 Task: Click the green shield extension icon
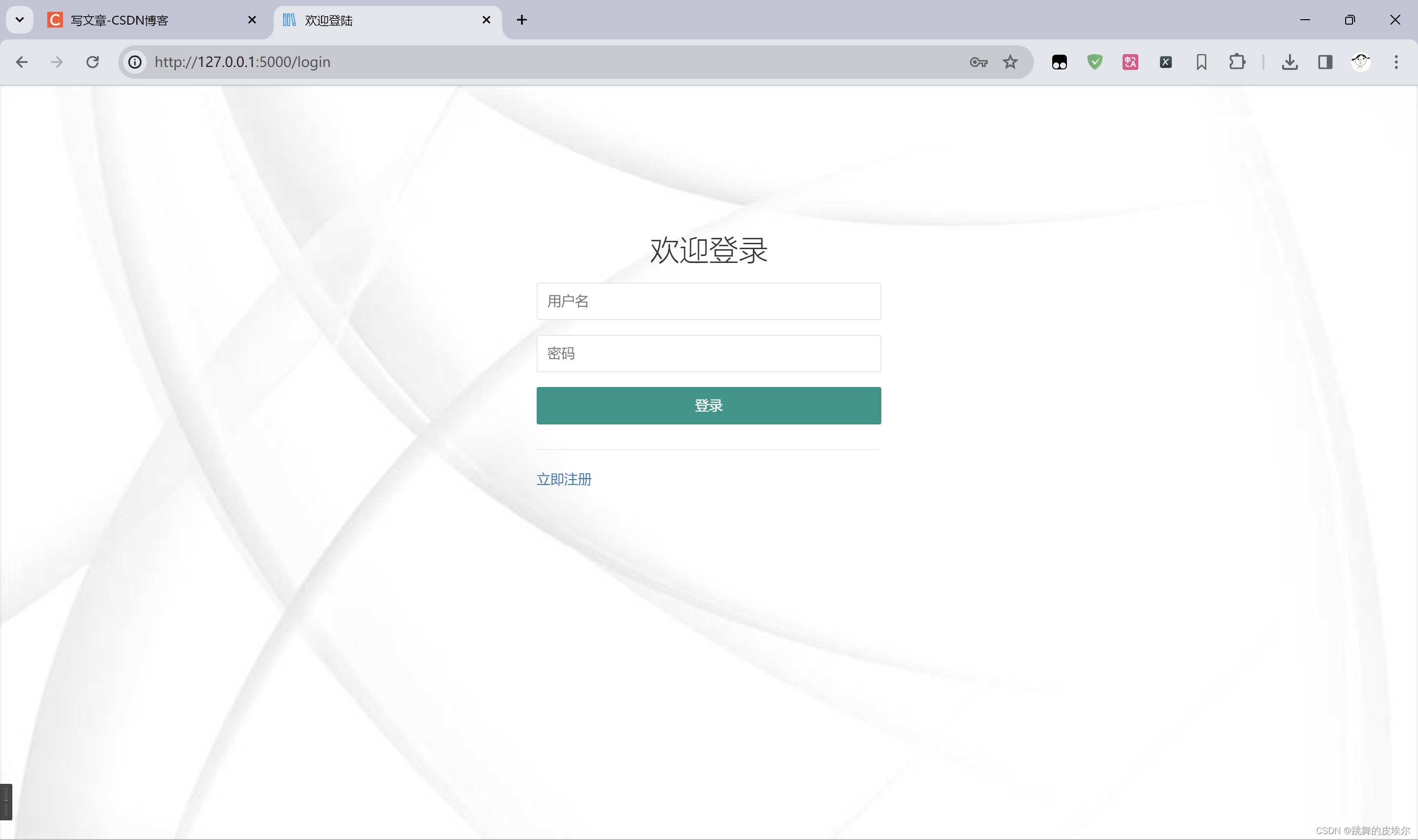pyautogui.click(x=1095, y=62)
